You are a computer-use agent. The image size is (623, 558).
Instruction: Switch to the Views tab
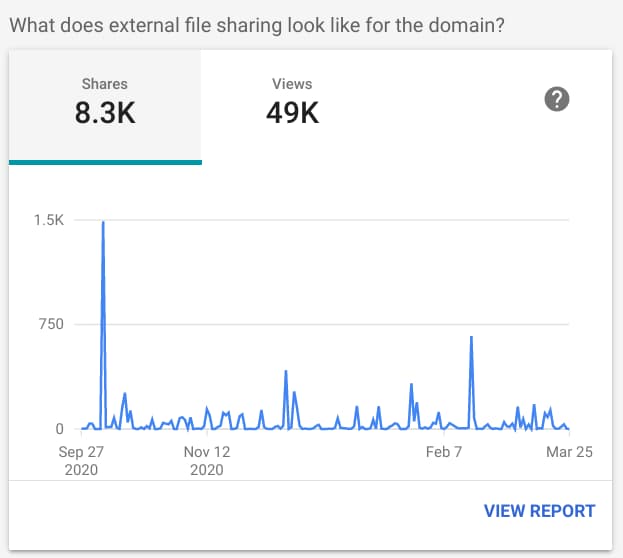(292, 107)
